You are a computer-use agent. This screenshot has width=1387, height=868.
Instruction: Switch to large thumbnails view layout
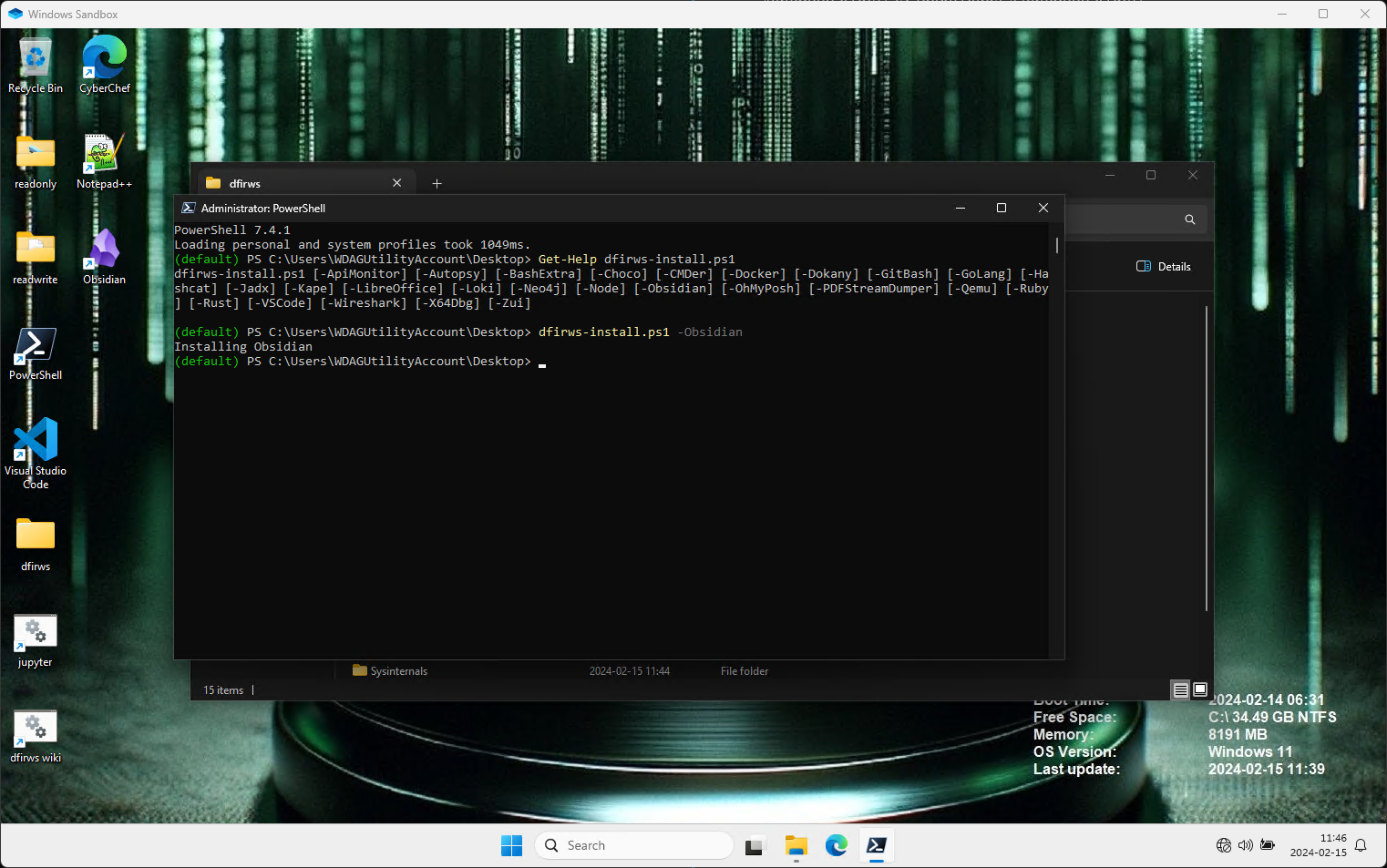1200,690
